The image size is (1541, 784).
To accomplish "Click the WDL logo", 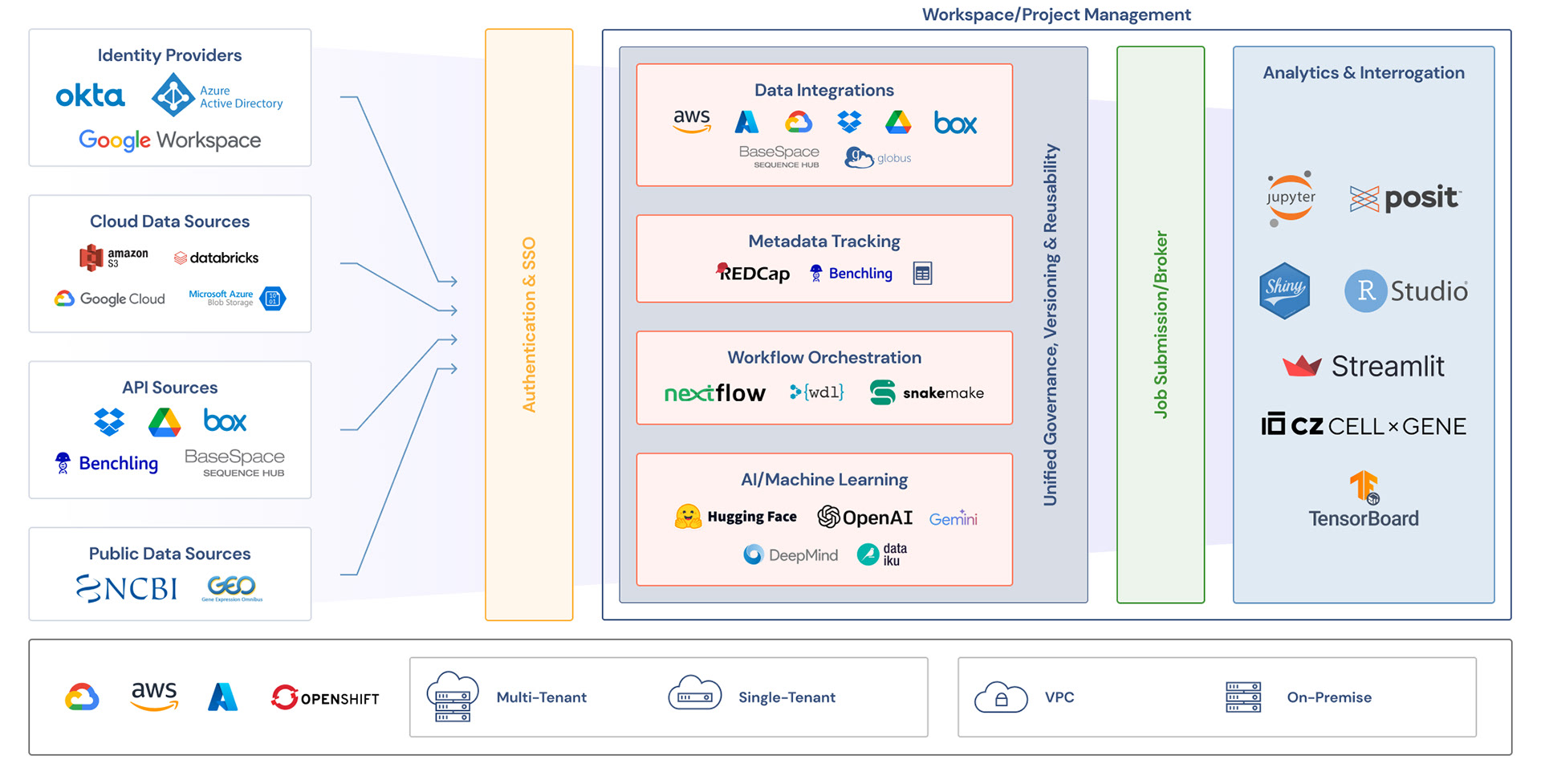I will tap(817, 392).
